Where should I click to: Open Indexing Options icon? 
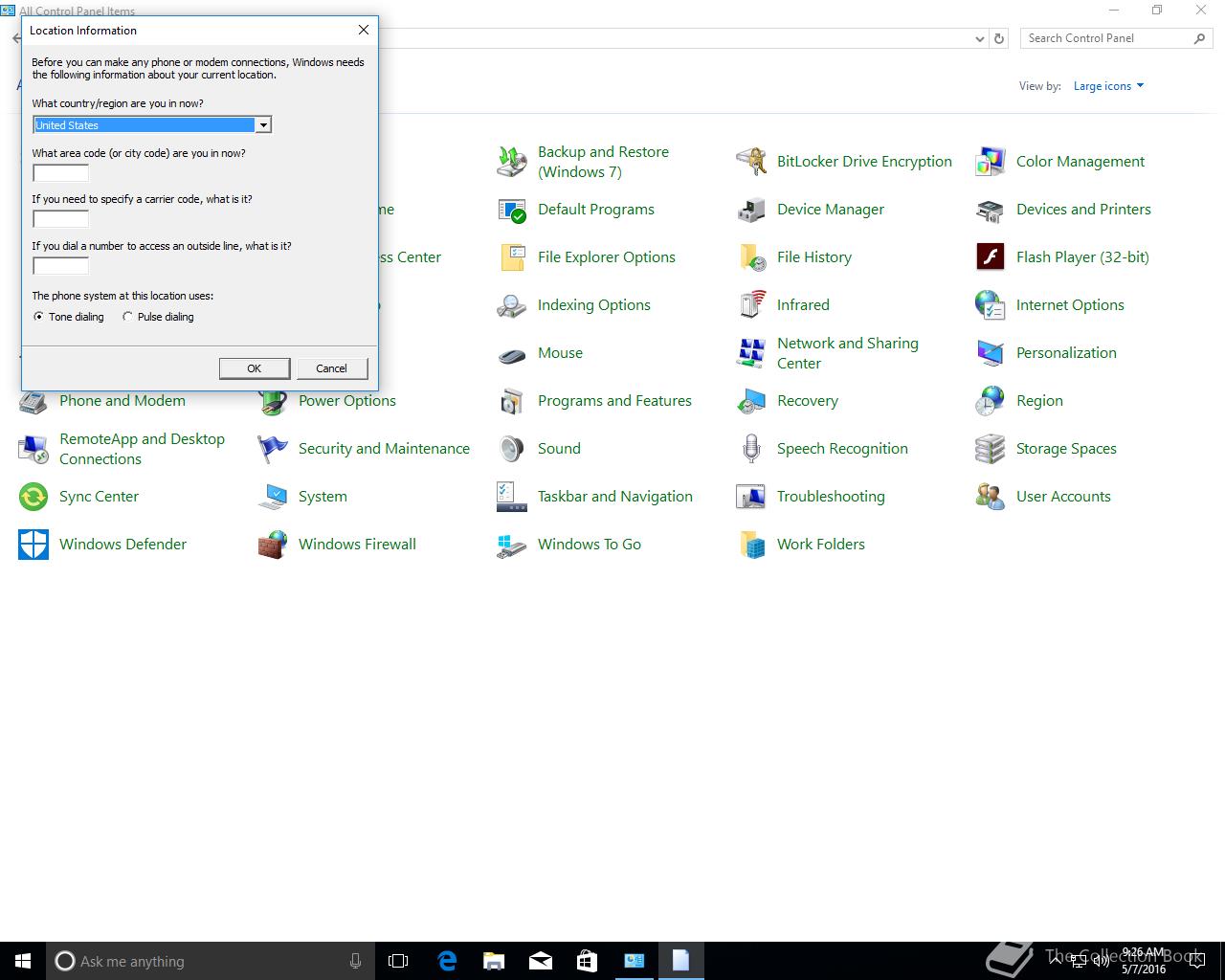pos(512,305)
